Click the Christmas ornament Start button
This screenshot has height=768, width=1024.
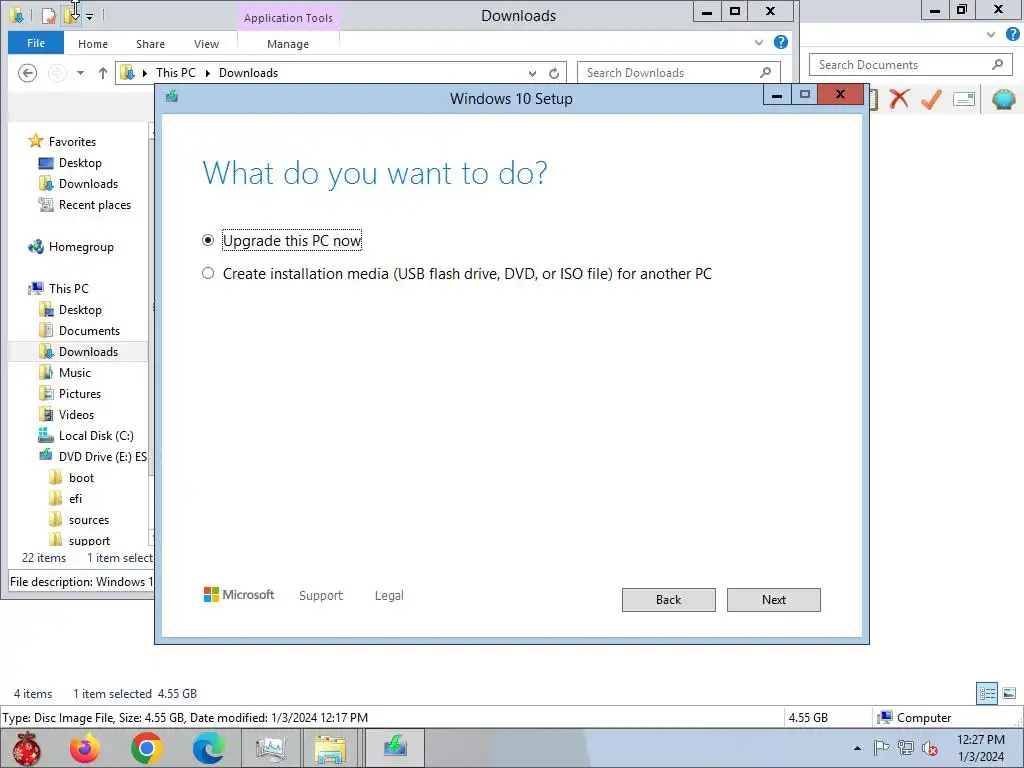(25, 748)
